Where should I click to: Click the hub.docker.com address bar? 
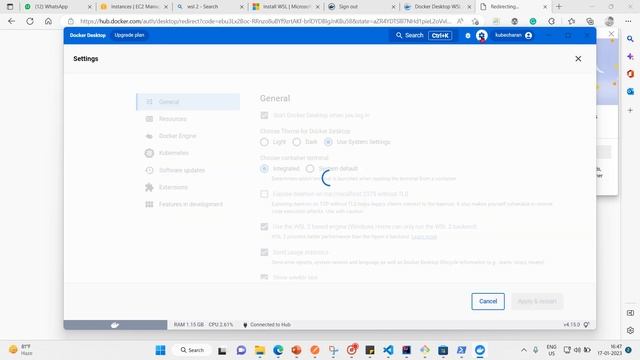(265, 21)
